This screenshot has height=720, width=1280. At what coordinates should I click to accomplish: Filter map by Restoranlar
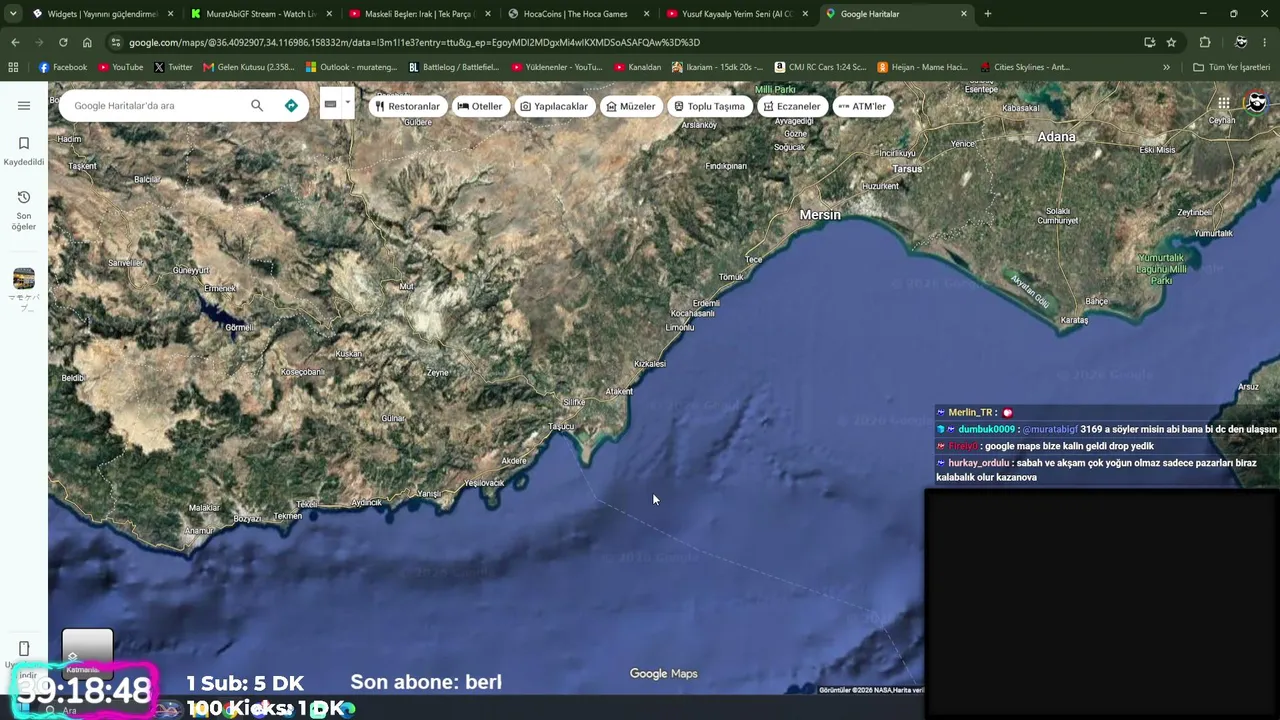pos(407,106)
